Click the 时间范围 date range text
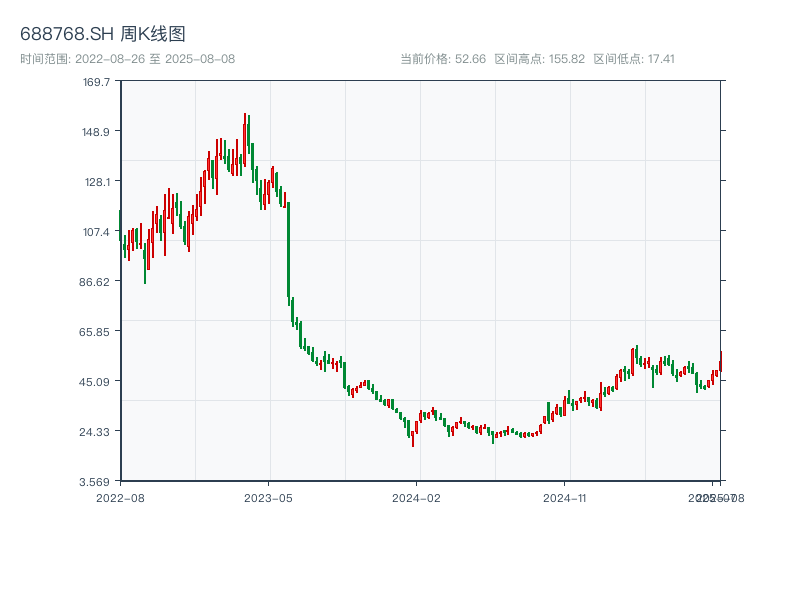This screenshot has width=800, height=600. point(127,59)
